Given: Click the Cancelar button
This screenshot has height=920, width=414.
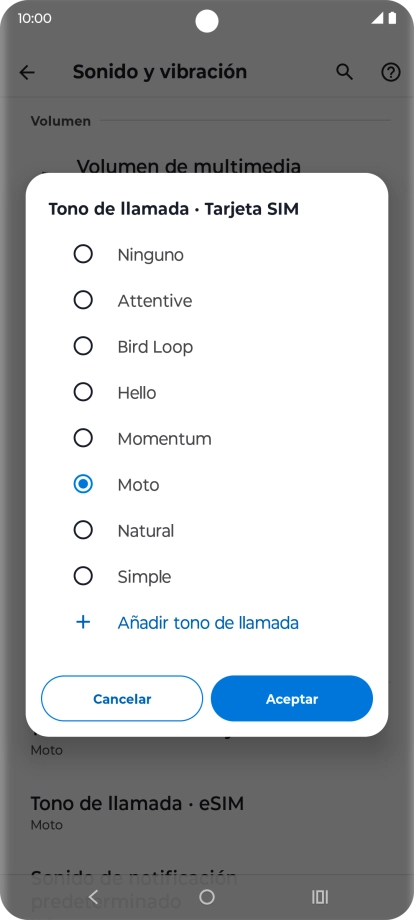Looking at the screenshot, I should [x=122, y=698].
